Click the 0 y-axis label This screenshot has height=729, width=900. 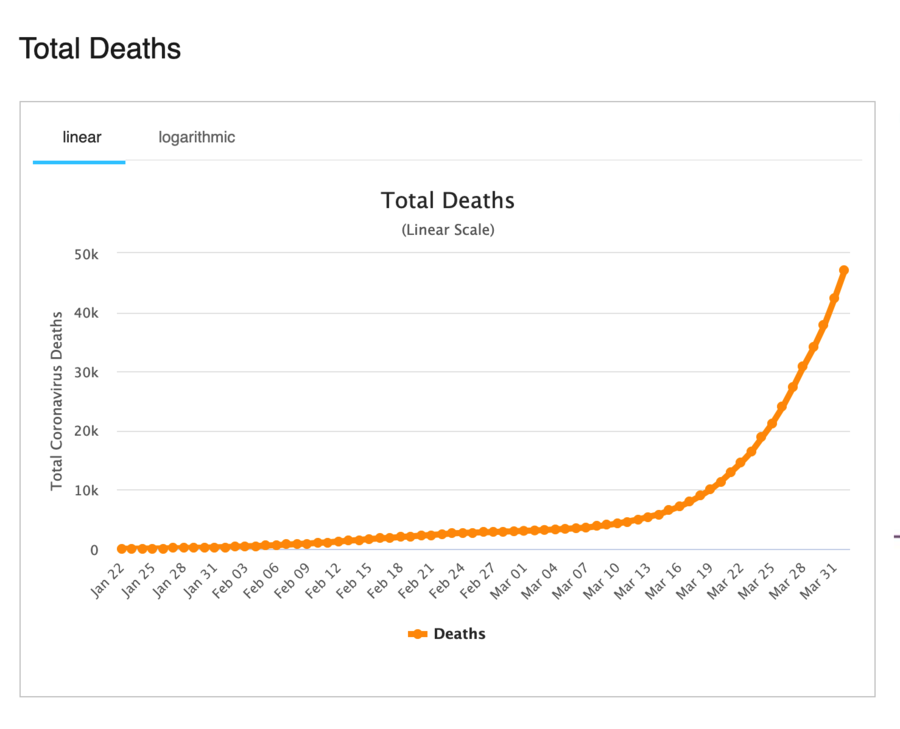94,550
